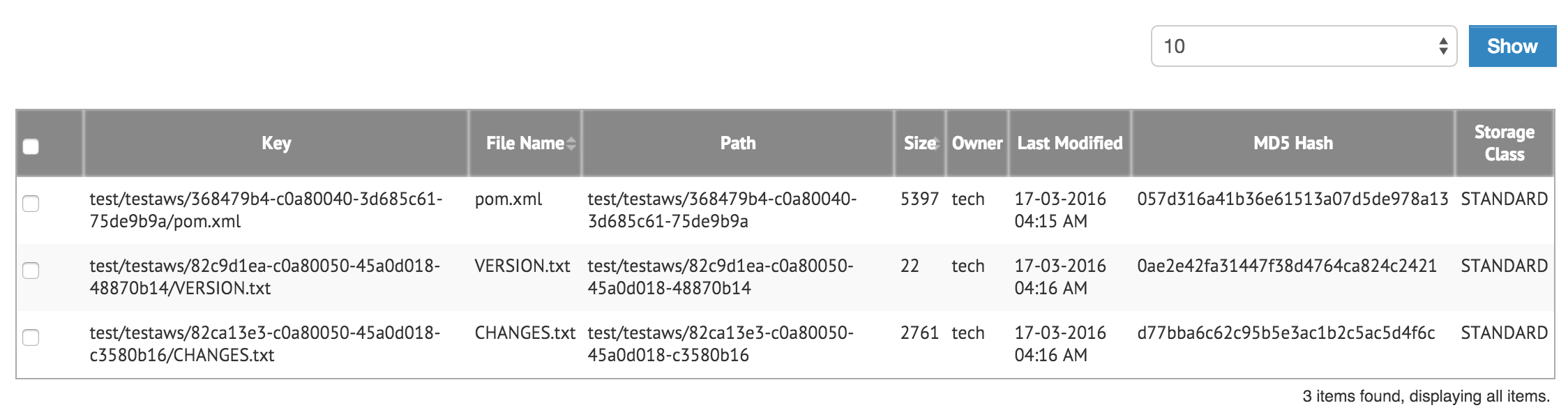This screenshot has height=417, width=1568.
Task: Click the dropdown stepper arrows
Action: point(1443,46)
